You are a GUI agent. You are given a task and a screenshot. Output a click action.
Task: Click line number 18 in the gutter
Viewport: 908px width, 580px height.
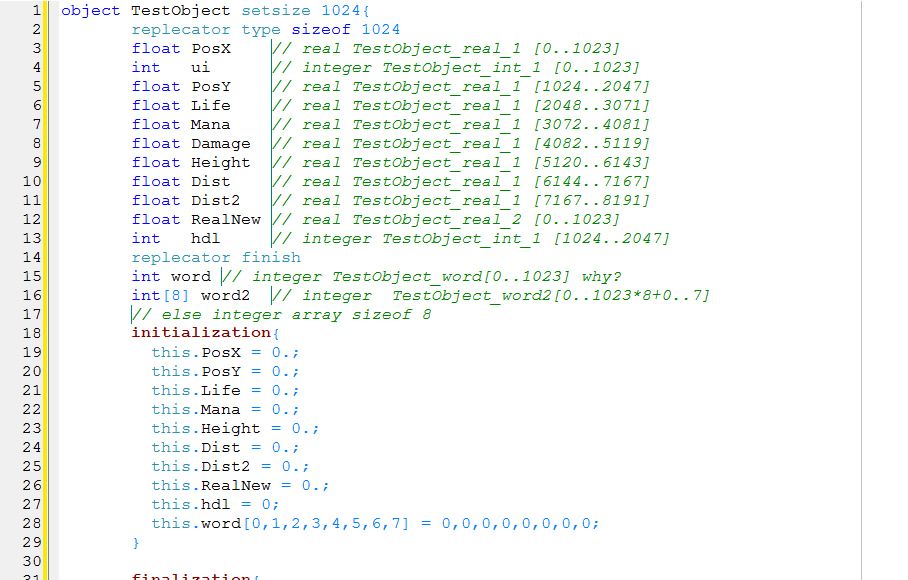coord(32,333)
